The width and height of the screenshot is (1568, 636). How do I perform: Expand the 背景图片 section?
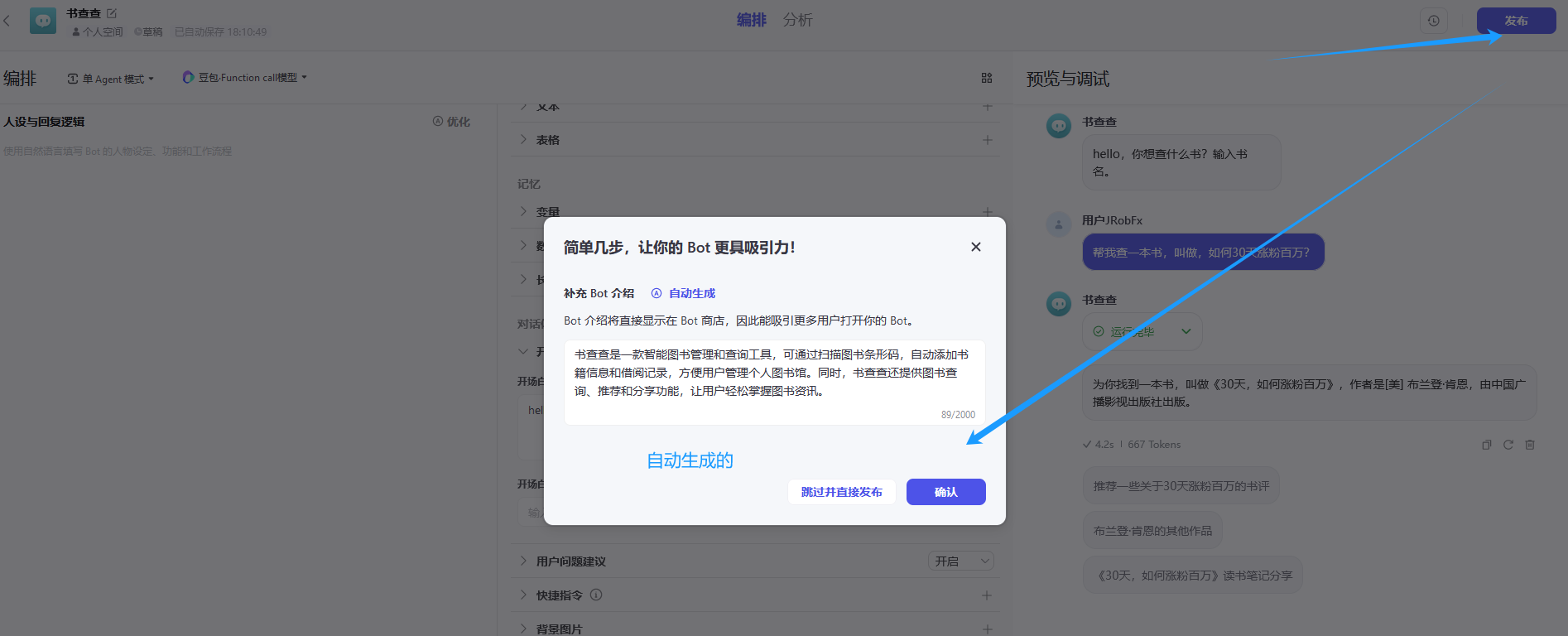tap(523, 629)
